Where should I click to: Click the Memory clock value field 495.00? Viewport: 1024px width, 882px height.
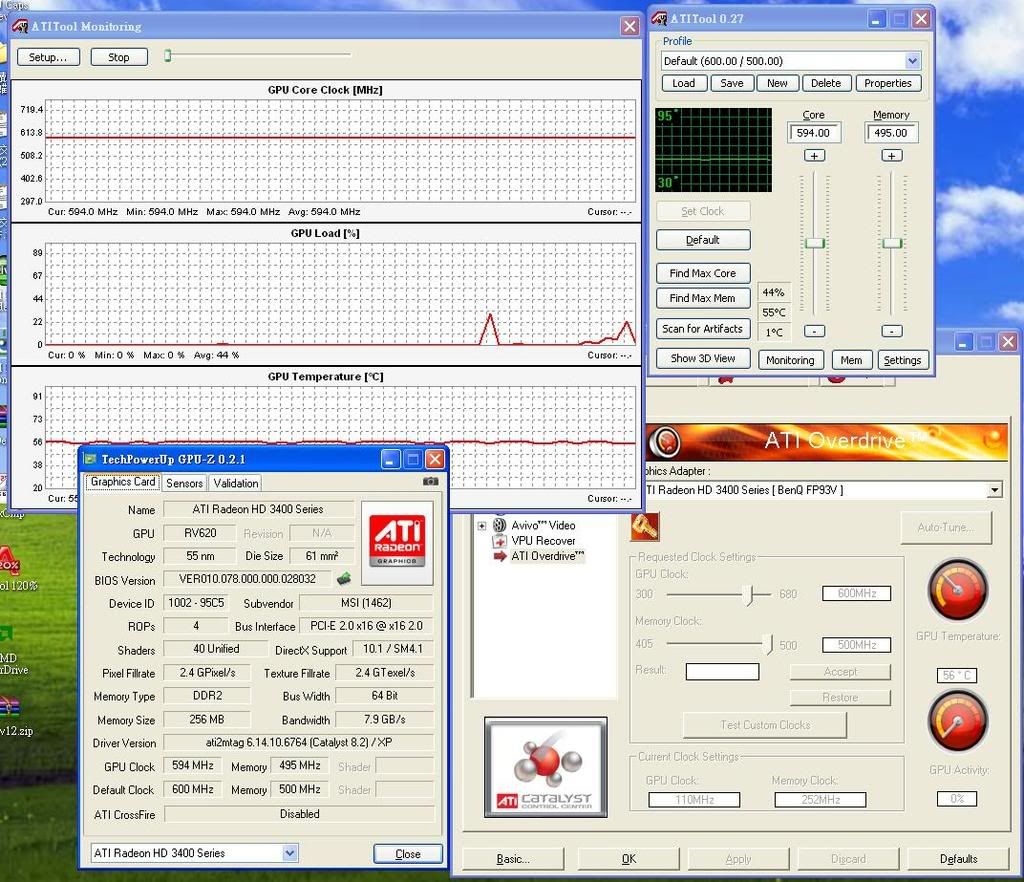pyautogui.click(x=891, y=133)
